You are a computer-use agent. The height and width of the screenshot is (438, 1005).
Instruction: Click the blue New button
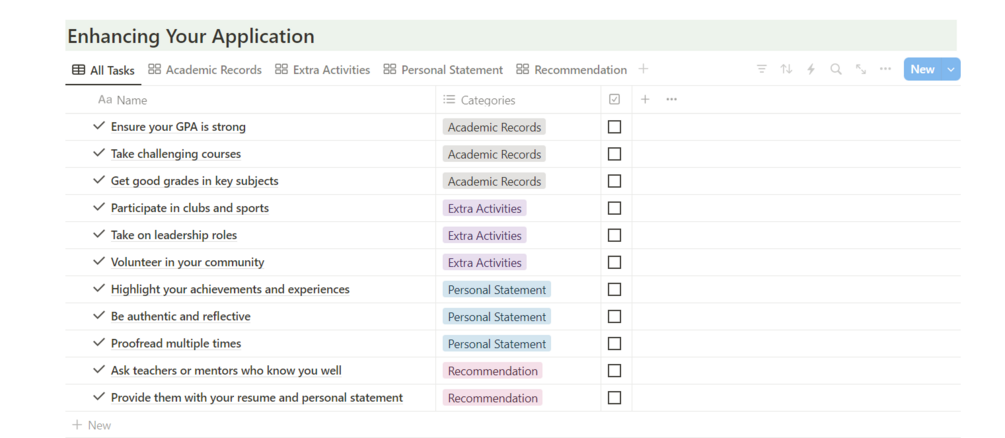tap(922, 69)
